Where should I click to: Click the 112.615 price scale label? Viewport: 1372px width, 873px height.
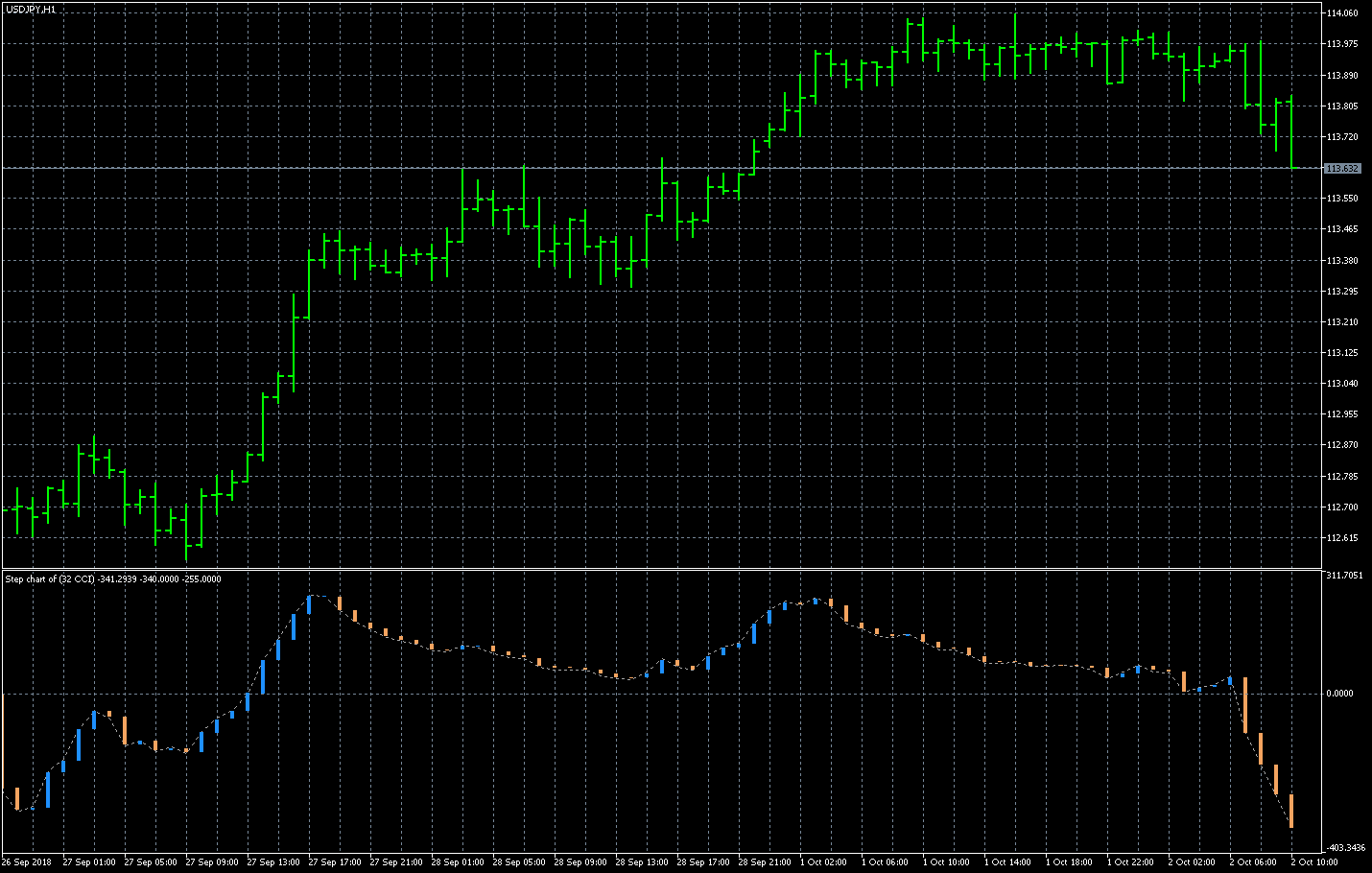pyautogui.click(x=1341, y=538)
